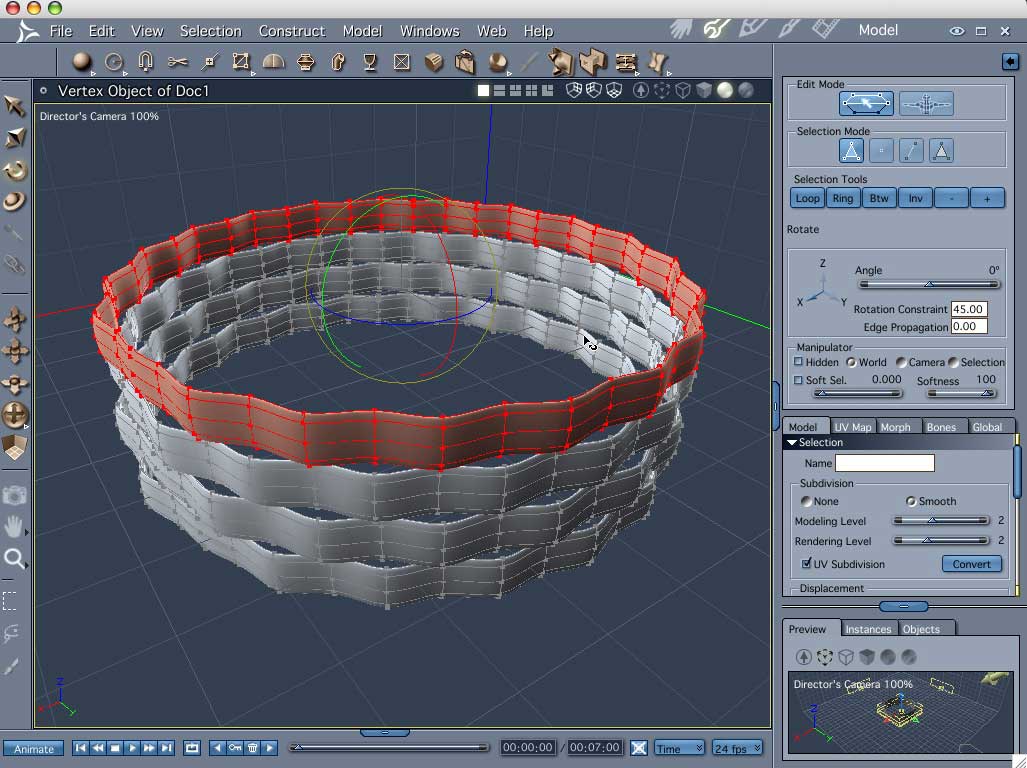Switch to the UV Map tab
The image size is (1027, 768).
click(853, 427)
